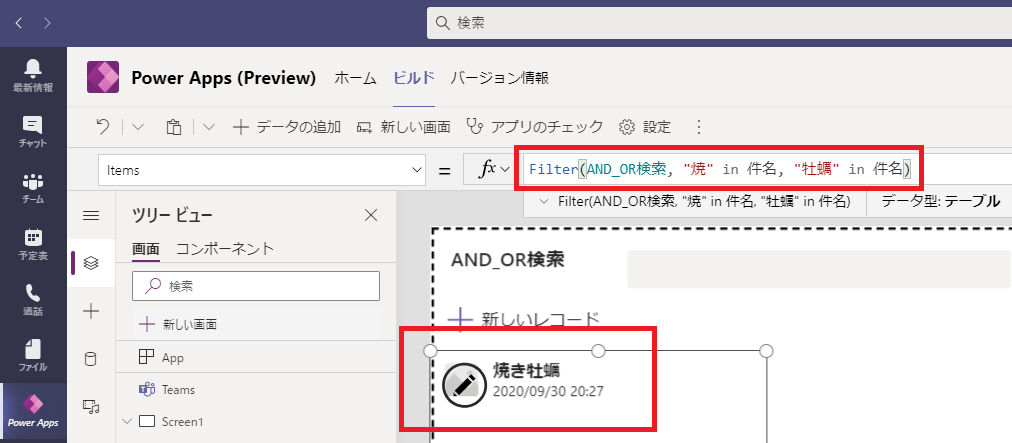Expand the paste dropdown arrow
Image resolution: width=1012 pixels, height=443 pixels.
pos(208,127)
